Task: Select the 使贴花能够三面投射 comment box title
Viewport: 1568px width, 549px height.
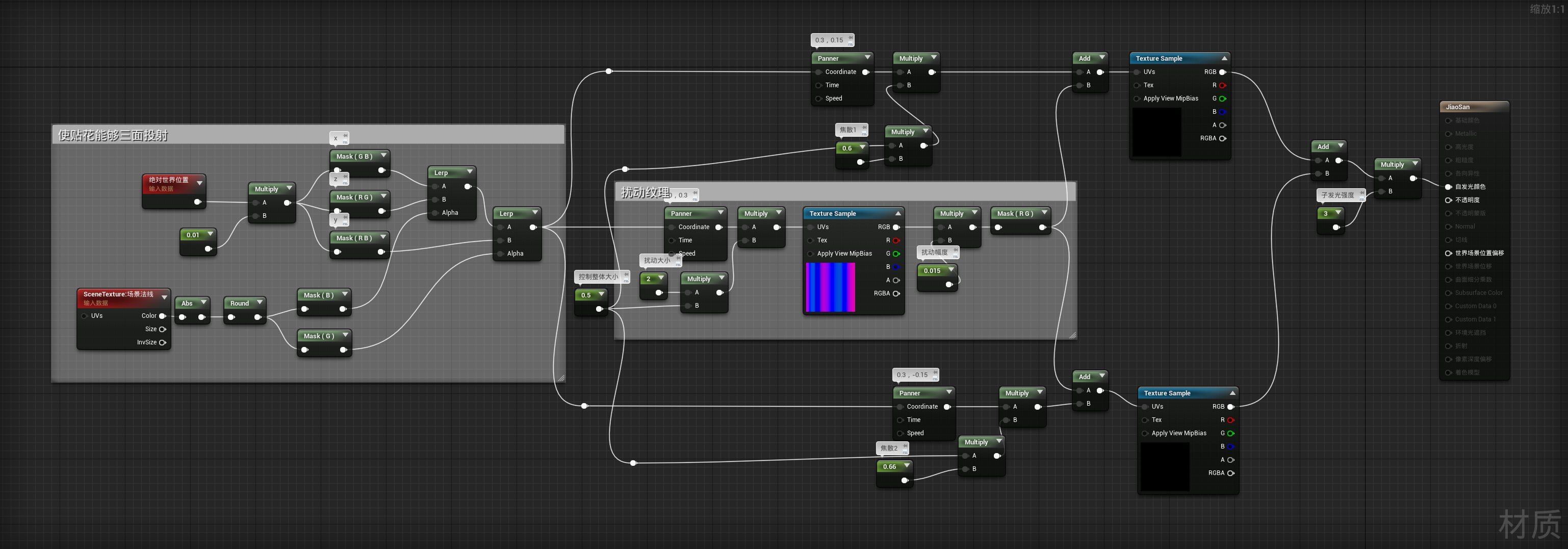Action: 113,135
